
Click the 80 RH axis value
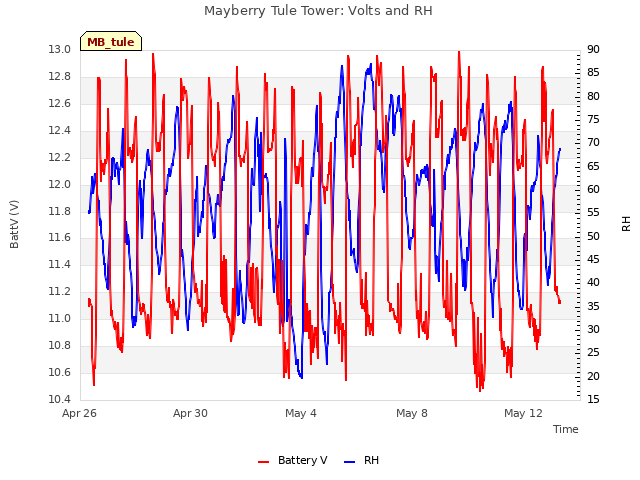tap(593, 96)
